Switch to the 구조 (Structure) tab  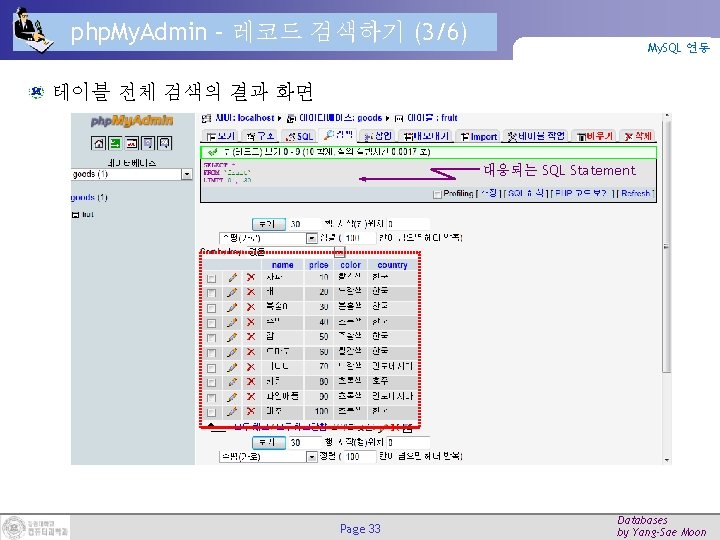coord(260,136)
